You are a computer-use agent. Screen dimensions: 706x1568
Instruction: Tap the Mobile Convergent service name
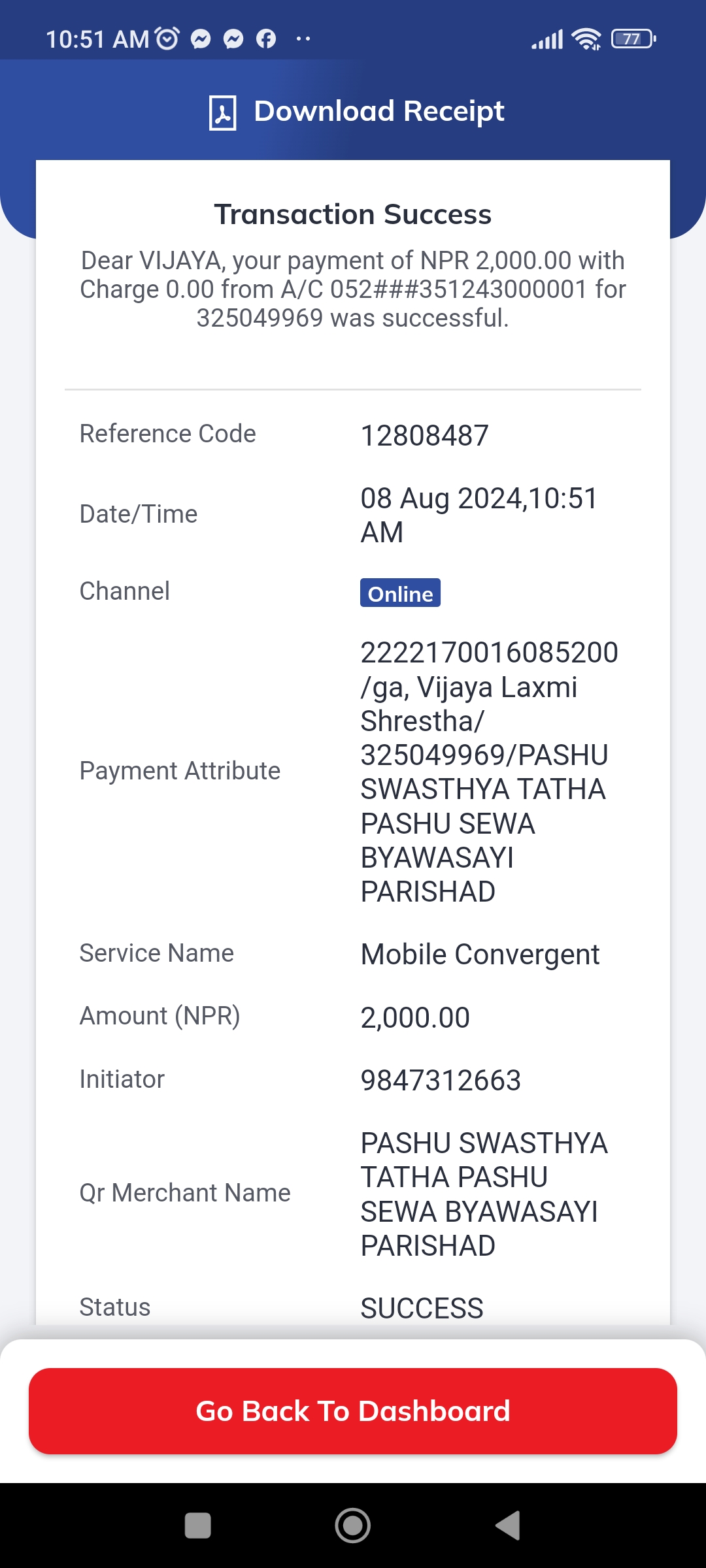pos(480,955)
